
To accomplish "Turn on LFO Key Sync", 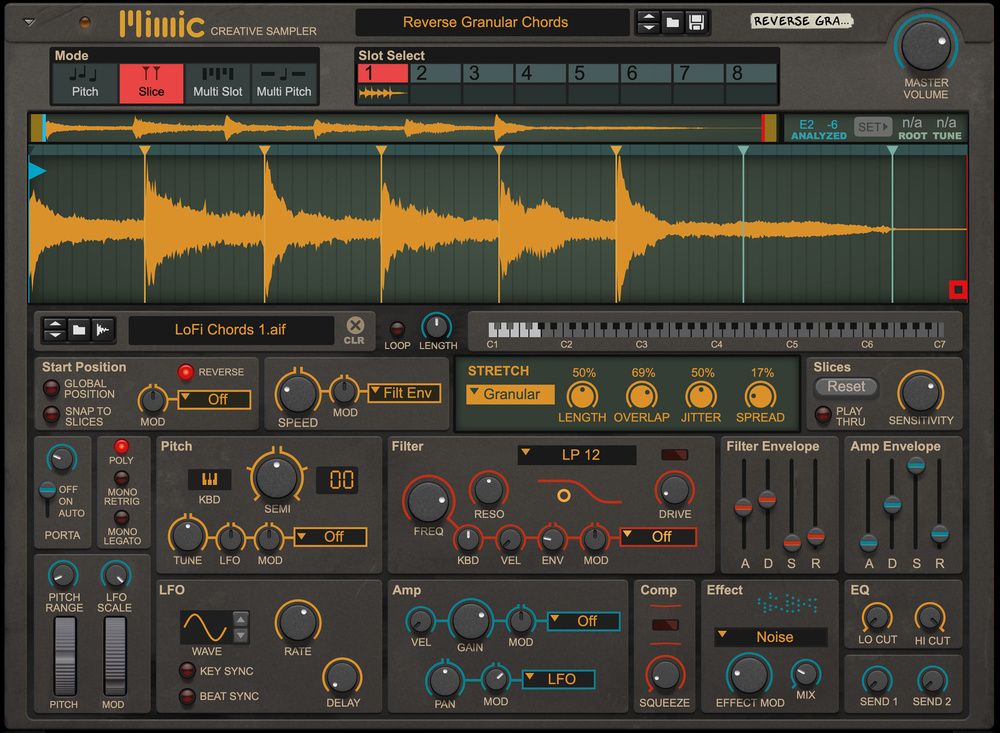I will (186, 671).
